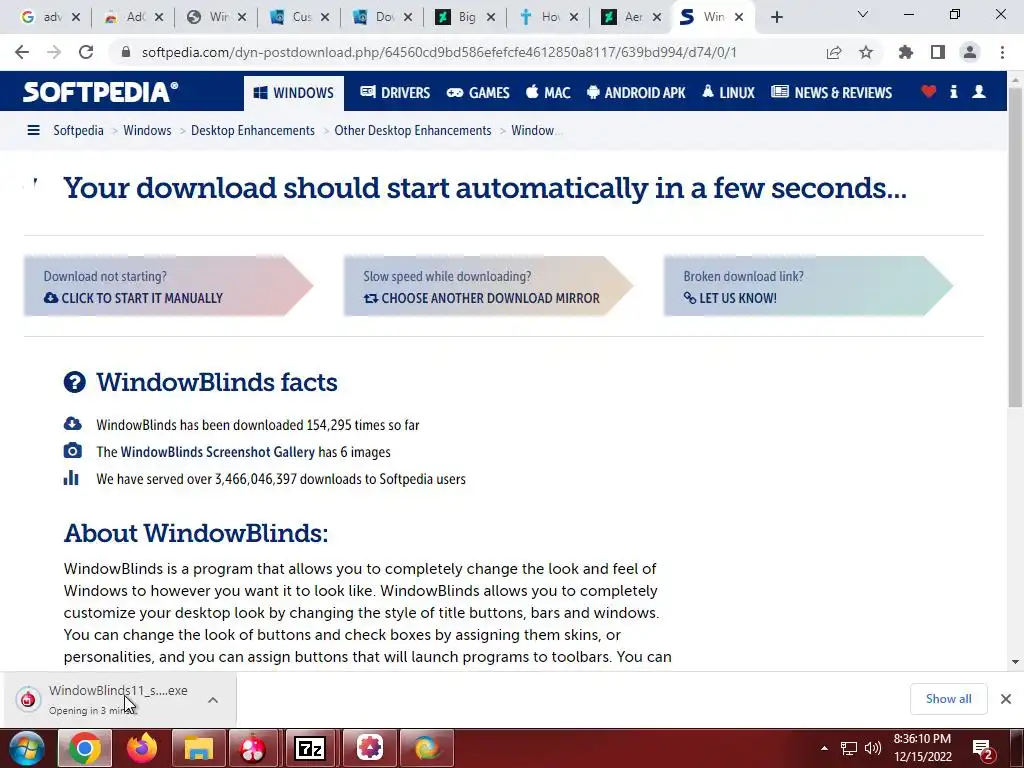Screen dimensions: 1024x768
Task: Follow the Softpedia breadcrumb link
Action: [78, 130]
